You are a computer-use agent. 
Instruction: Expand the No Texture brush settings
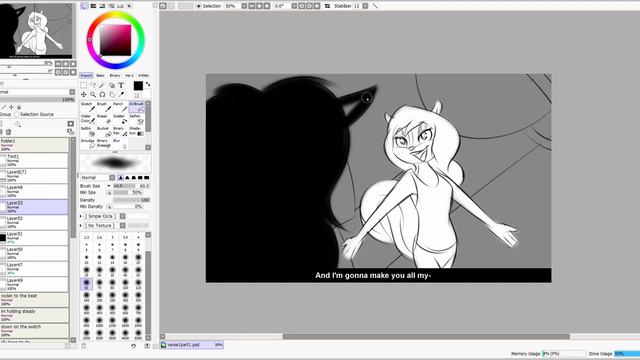(x=81, y=225)
